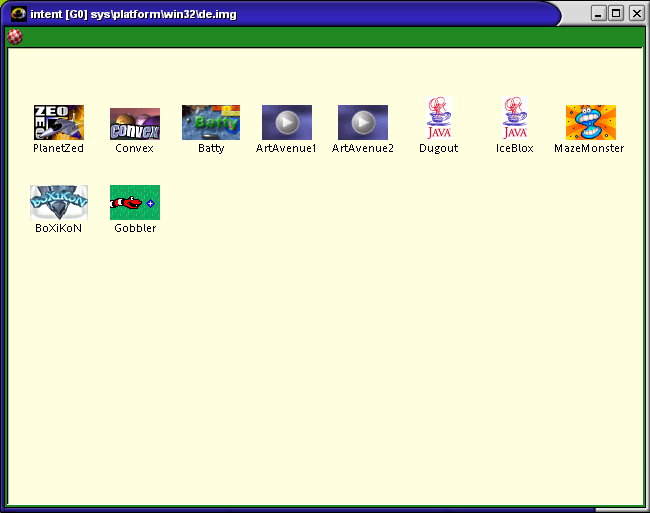Select the ArtAvenue2 play-button thumbnail
Viewport: 650px width, 513px height.
362,122
